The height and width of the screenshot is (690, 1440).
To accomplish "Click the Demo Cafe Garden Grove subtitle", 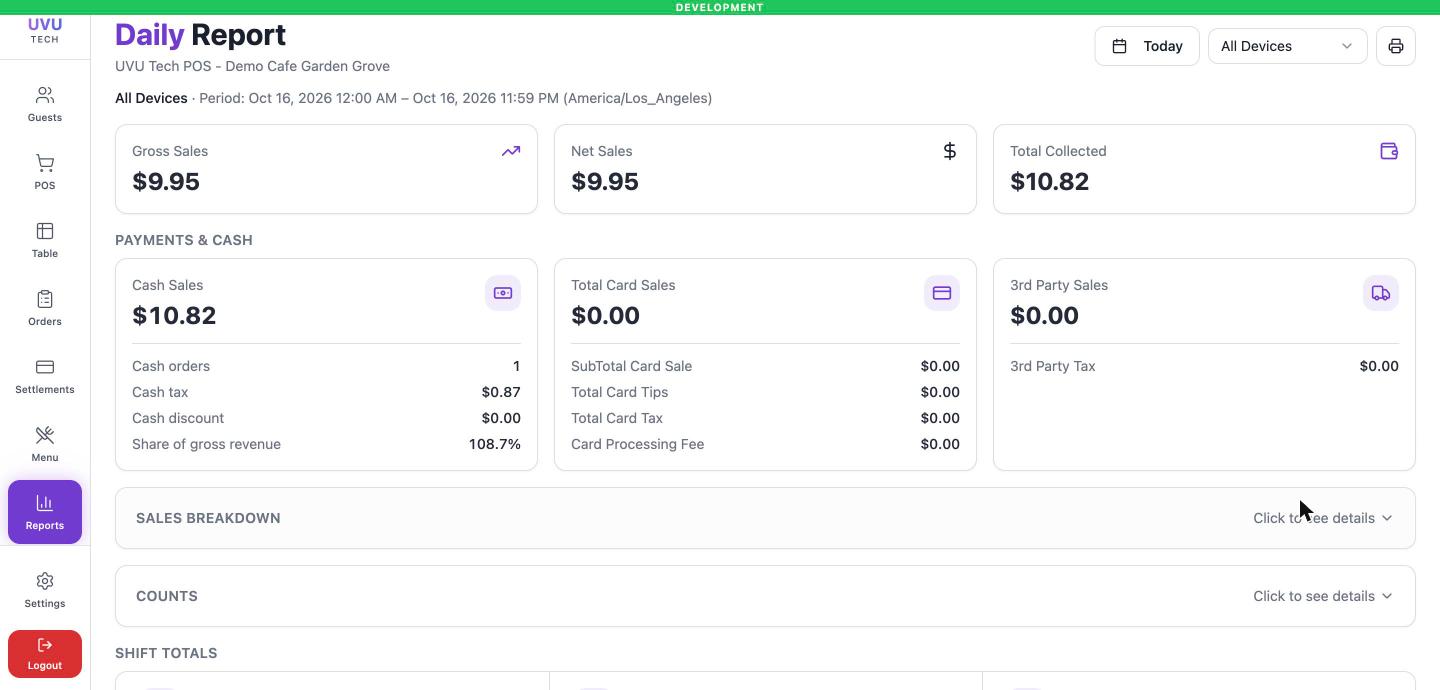I will click(x=252, y=66).
